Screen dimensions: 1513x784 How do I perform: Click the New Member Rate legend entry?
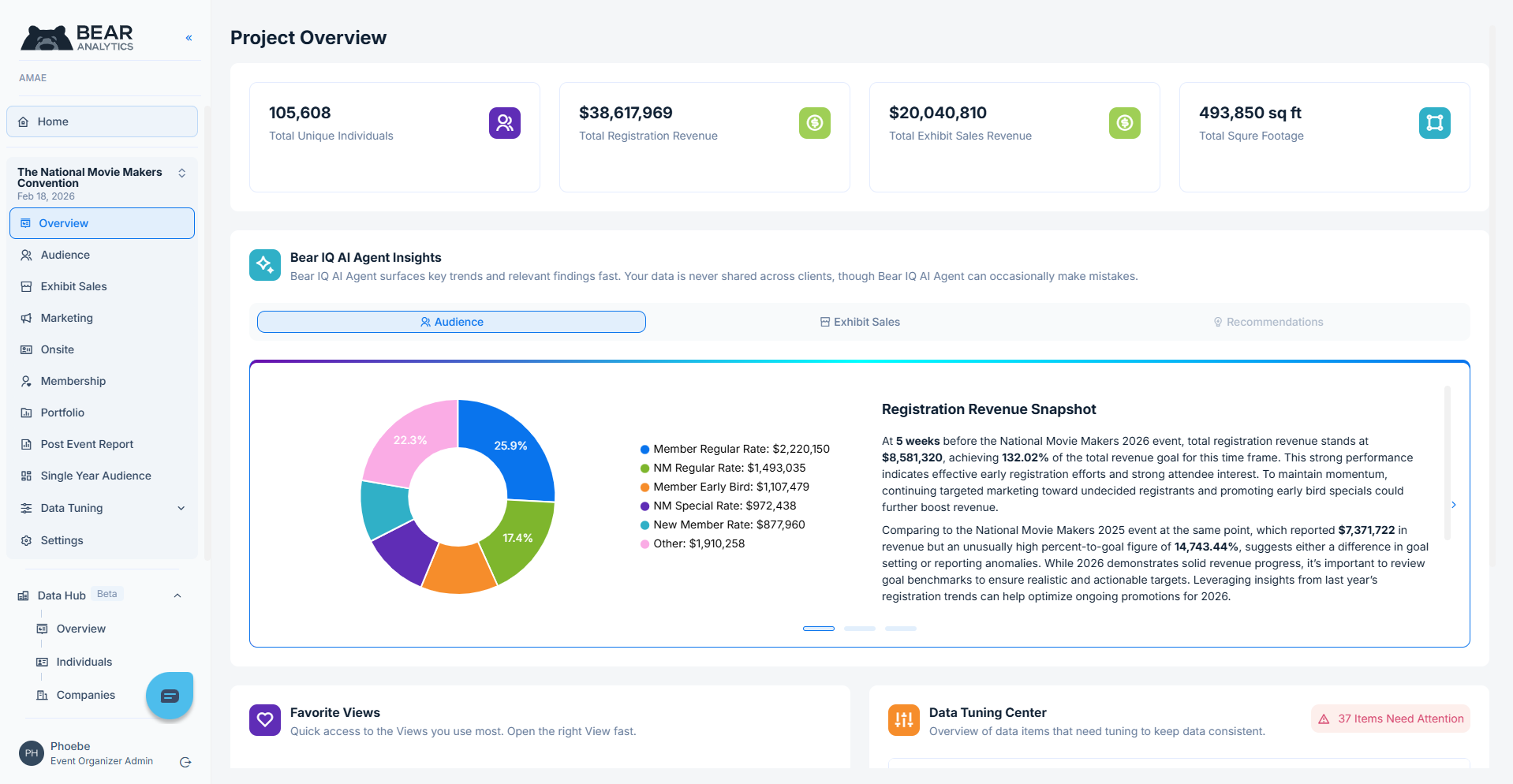723,525
